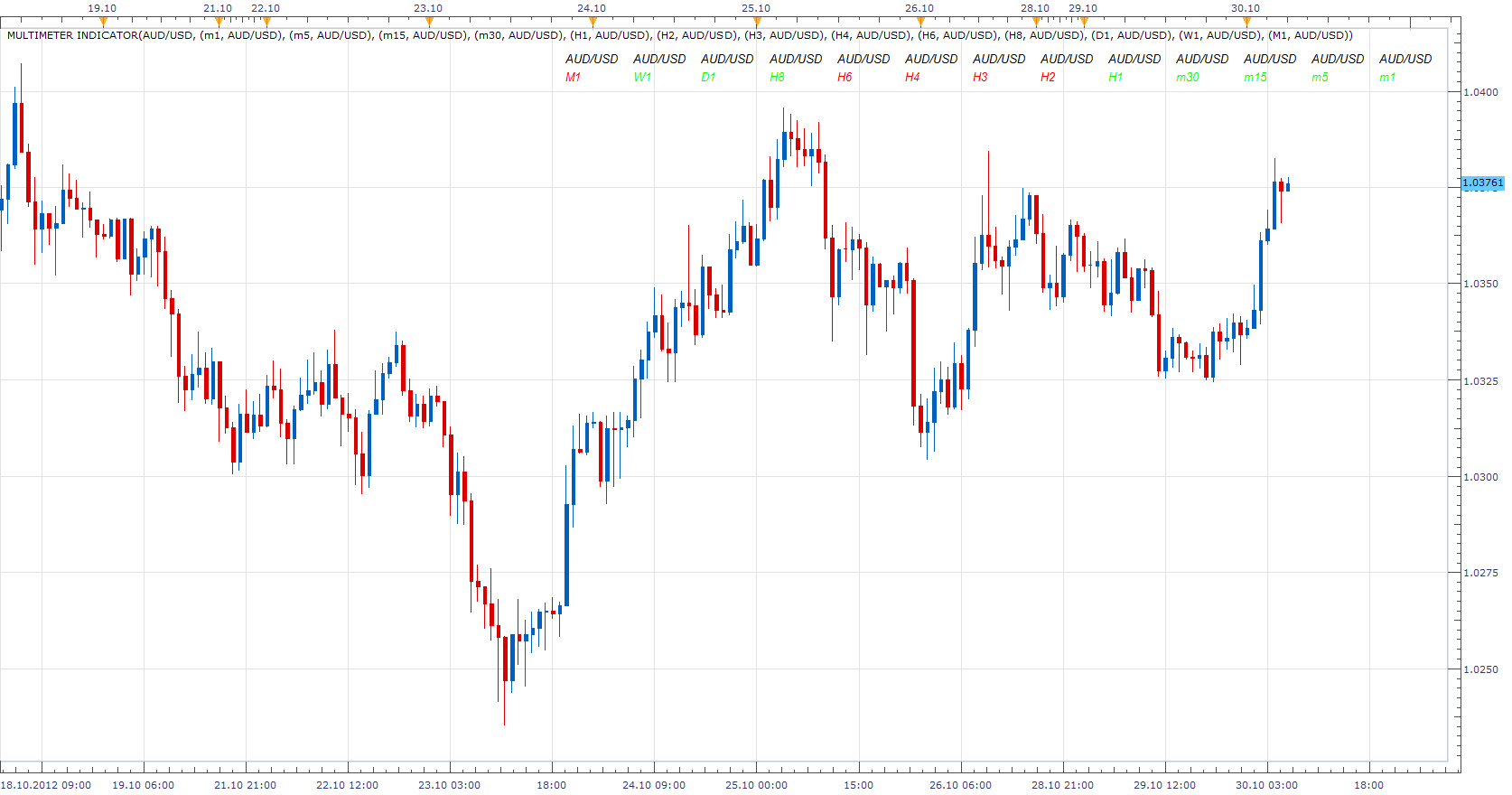Click the 26.10 06:00 time axis label

click(961, 785)
